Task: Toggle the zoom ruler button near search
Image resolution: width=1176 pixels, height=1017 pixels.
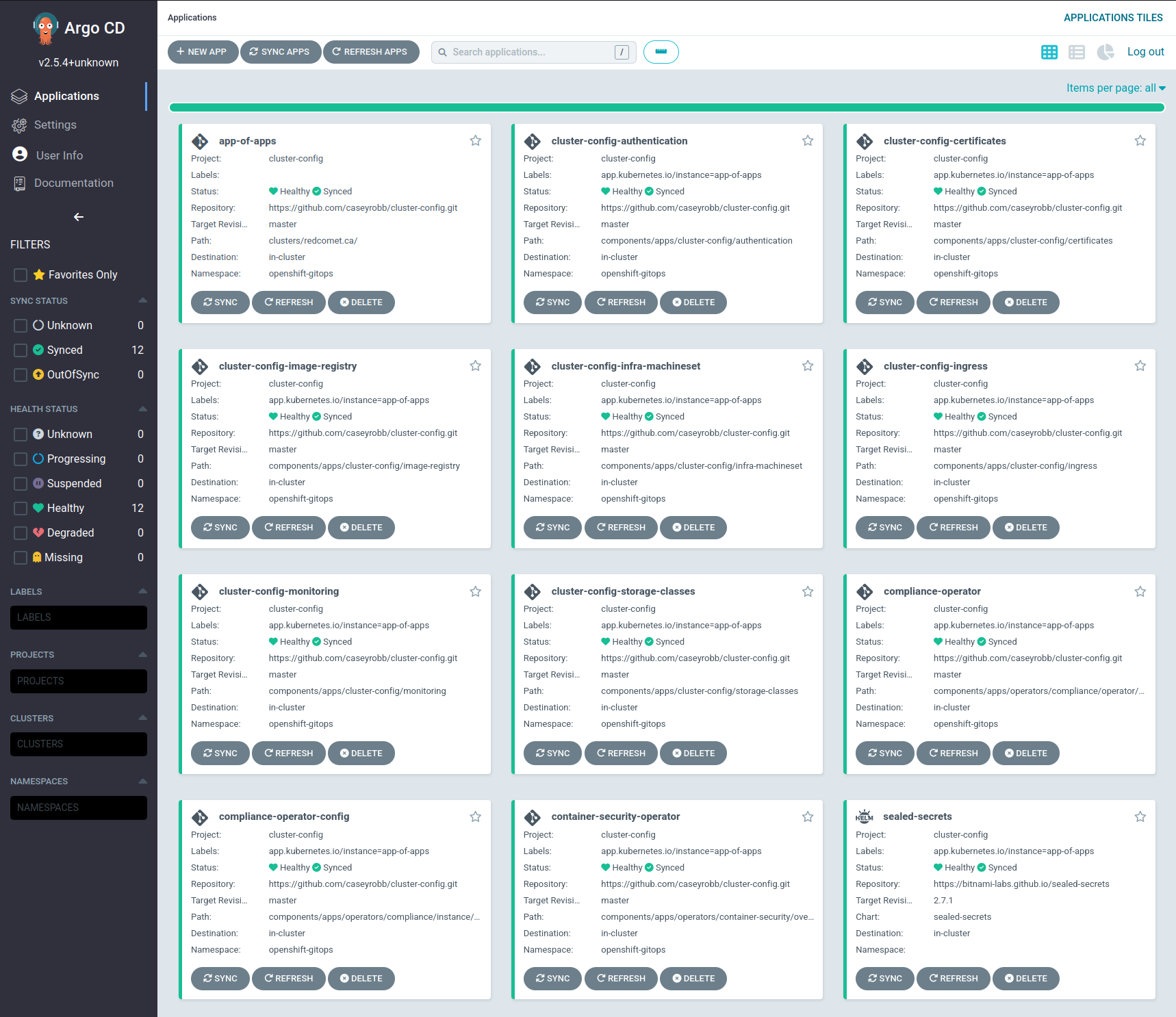Action: pyautogui.click(x=661, y=52)
